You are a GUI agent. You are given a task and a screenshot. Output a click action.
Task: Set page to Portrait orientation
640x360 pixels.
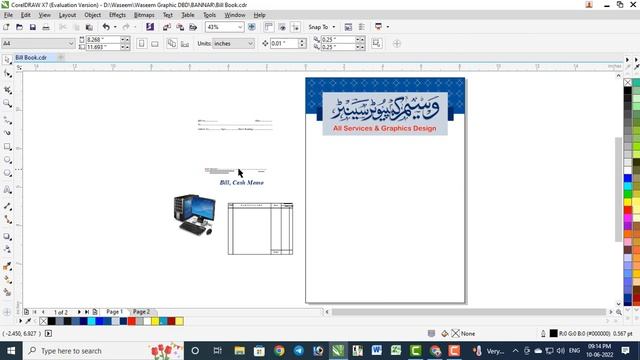click(x=141, y=43)
